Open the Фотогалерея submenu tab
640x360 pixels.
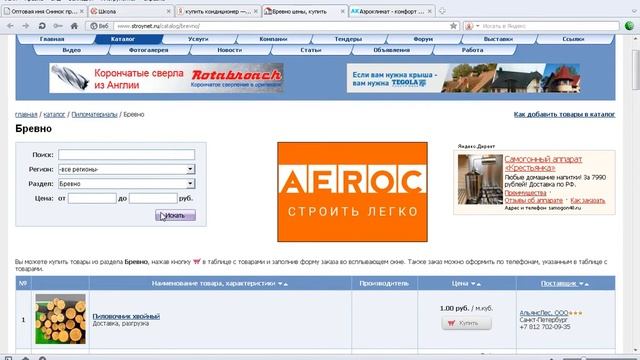click(x=149, y=50)
